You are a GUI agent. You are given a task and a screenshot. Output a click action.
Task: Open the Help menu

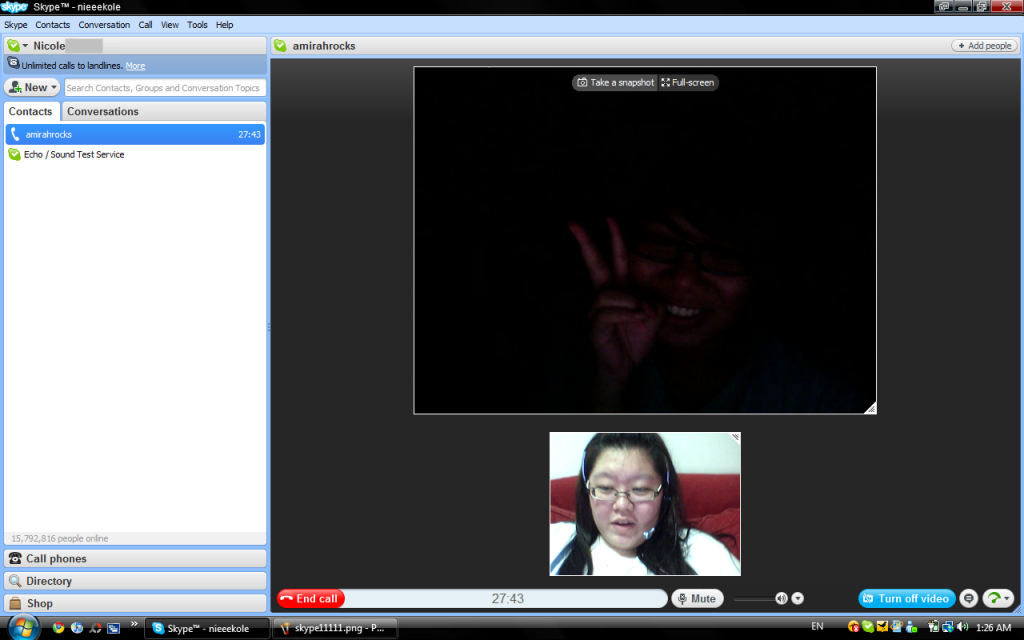(x=225, y=25)
